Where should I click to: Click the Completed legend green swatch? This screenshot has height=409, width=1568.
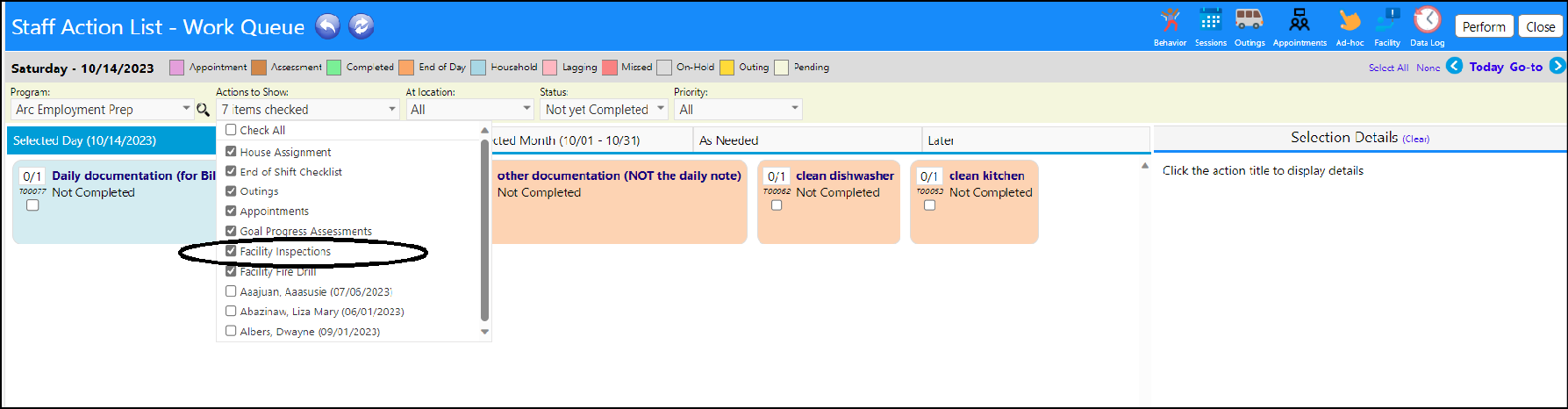tap(333, 68)
